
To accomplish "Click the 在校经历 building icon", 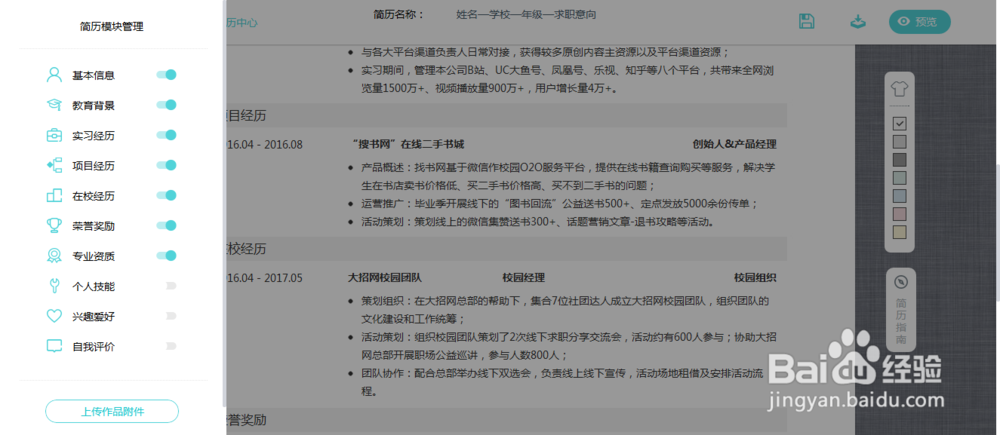I will [x=54, y=196].
